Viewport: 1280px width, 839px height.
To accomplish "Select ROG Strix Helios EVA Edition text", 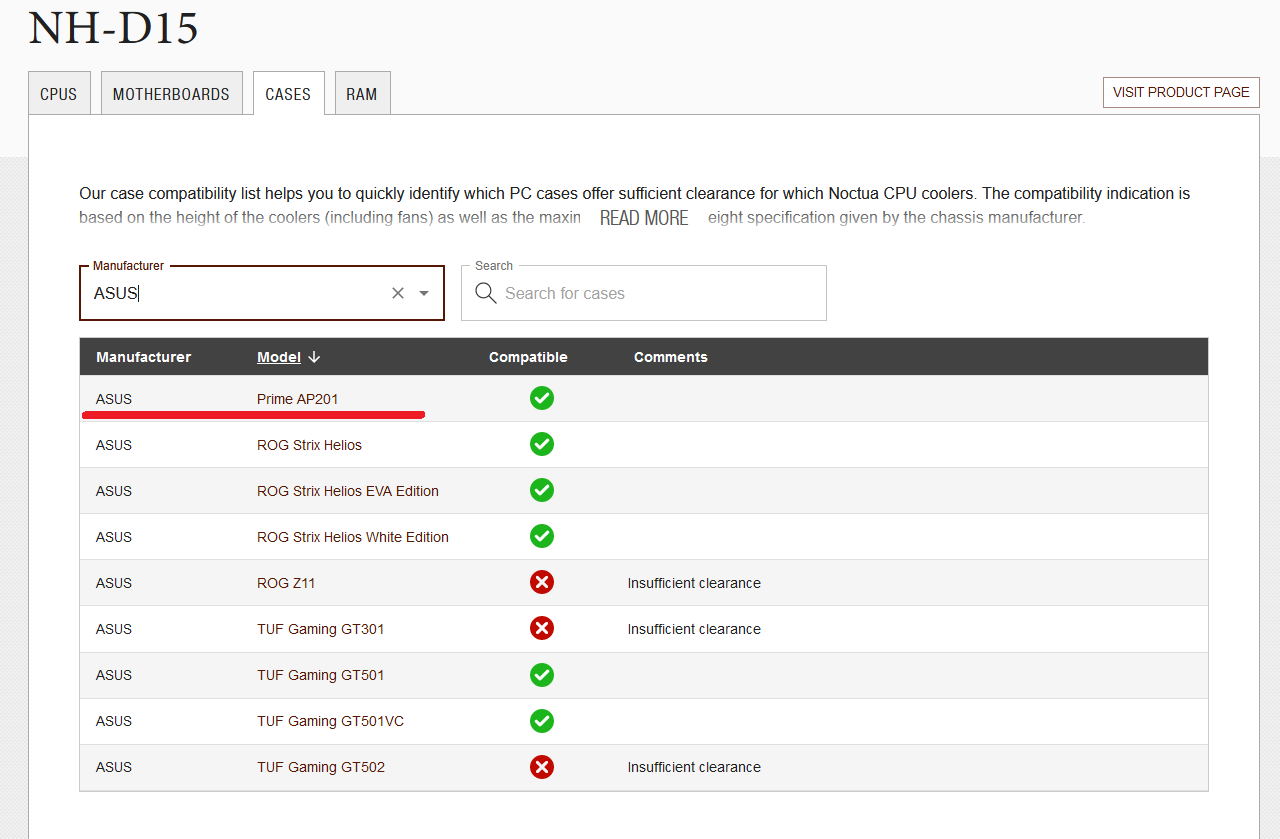I will click(348, 491).
